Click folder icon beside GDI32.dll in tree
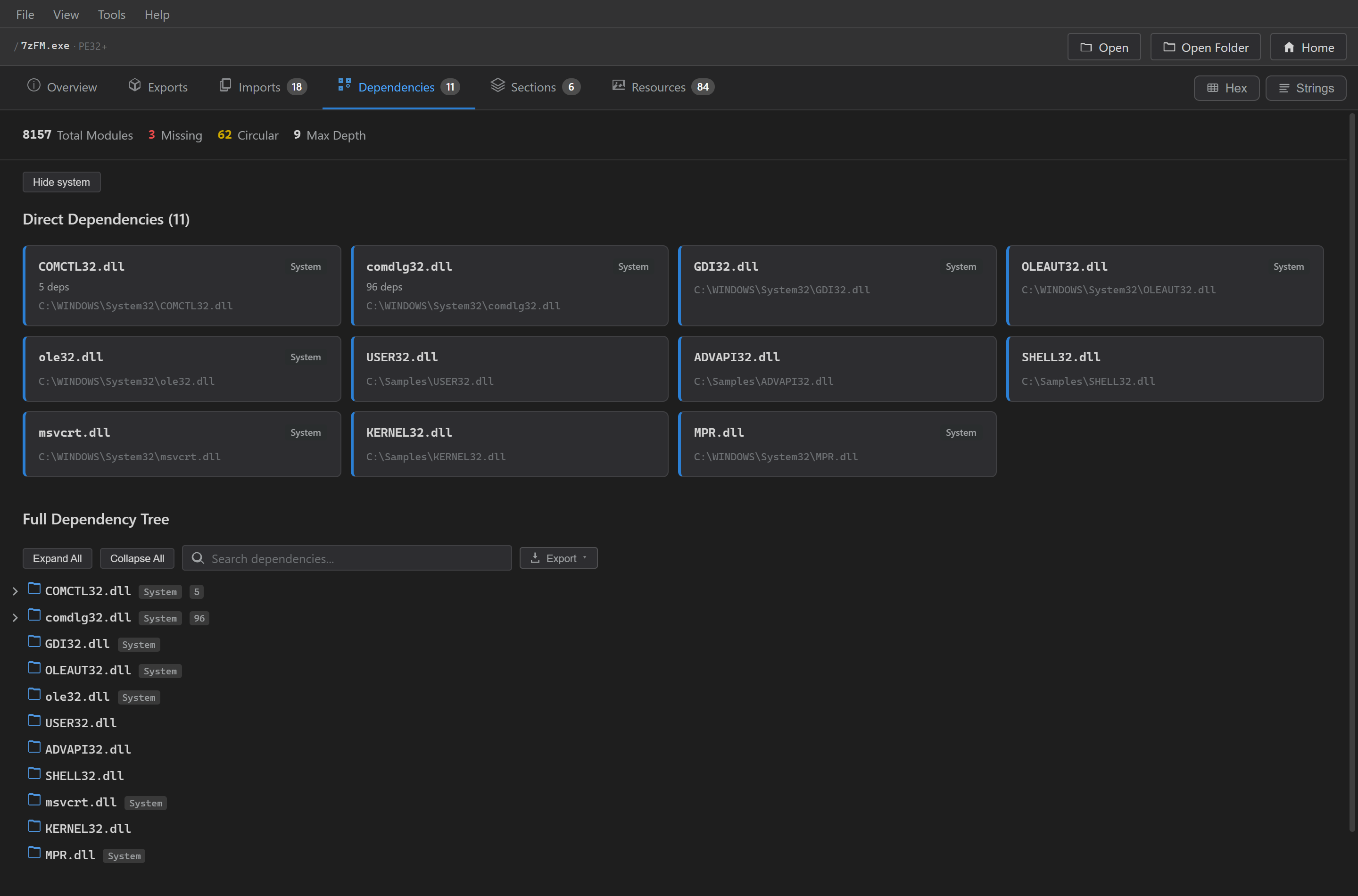 [34, 641]
